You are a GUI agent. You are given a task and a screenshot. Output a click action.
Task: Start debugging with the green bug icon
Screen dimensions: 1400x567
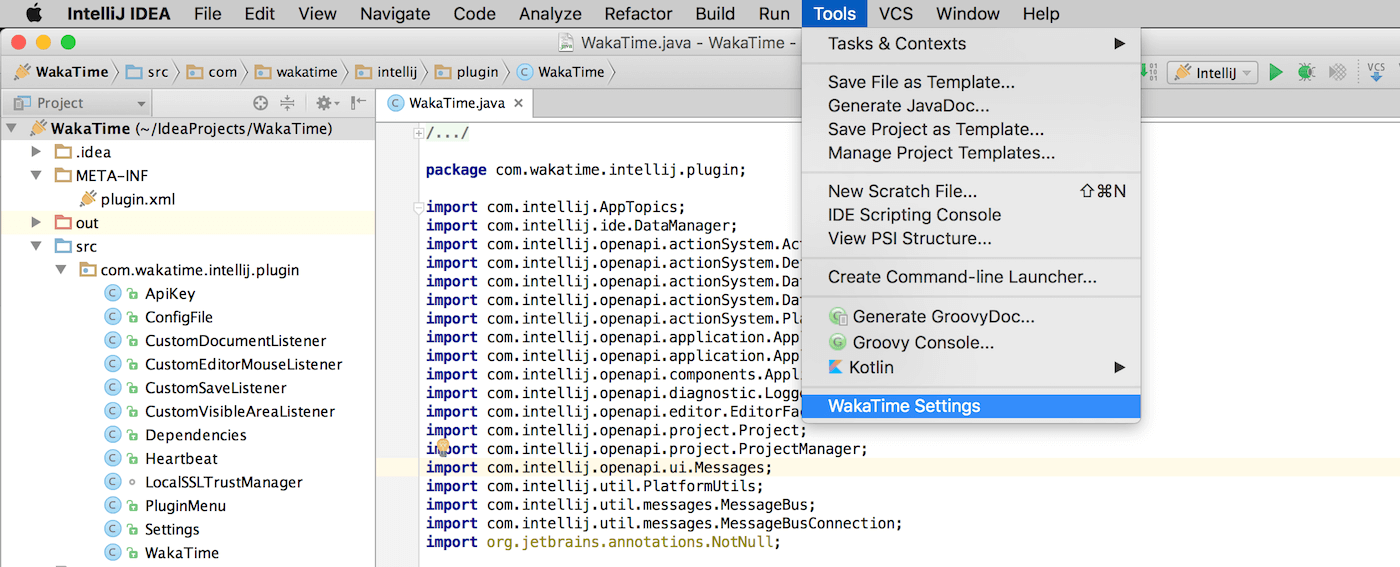(1305, 72)
